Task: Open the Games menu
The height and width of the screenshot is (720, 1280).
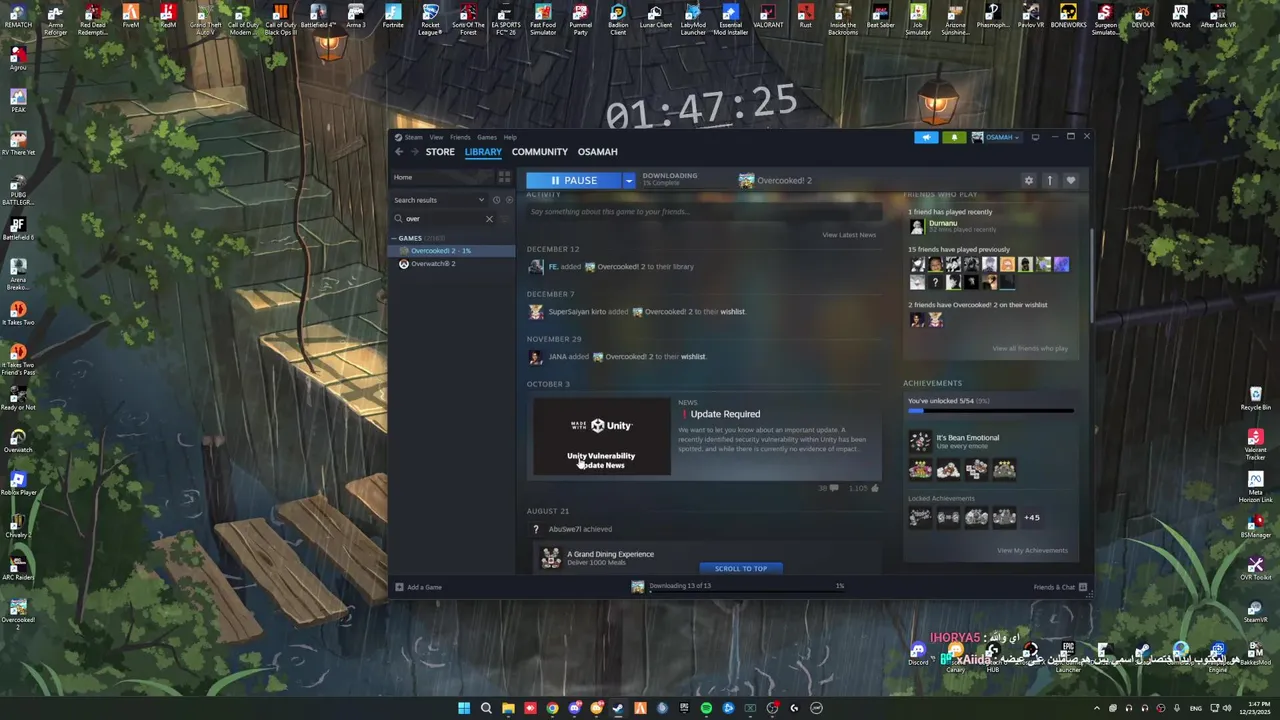Action: tap(486, 137)
